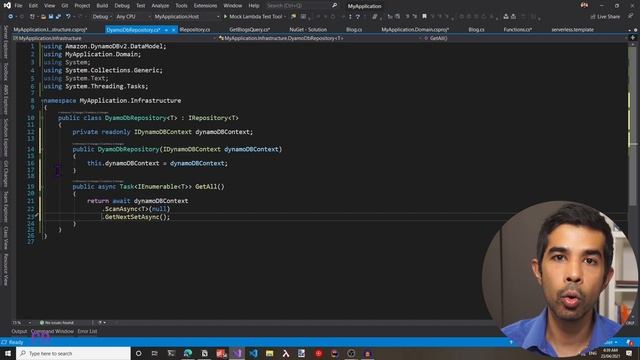Image resolution: width=640 pixels, height=360 pixels.
Task: Open the Debug configuration dropdown
Action: (102, 17)
